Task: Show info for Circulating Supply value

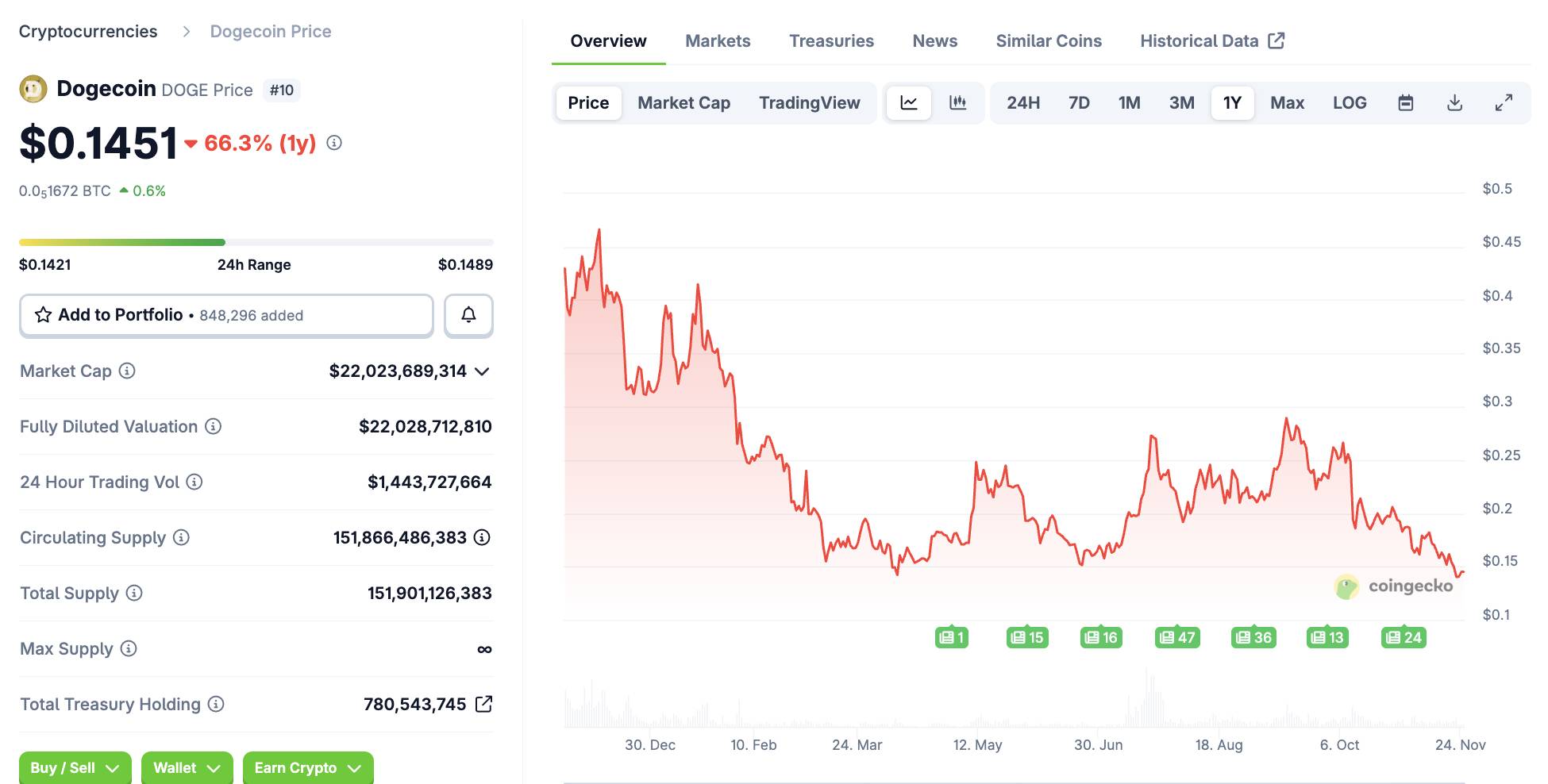Action: point(482,537)
